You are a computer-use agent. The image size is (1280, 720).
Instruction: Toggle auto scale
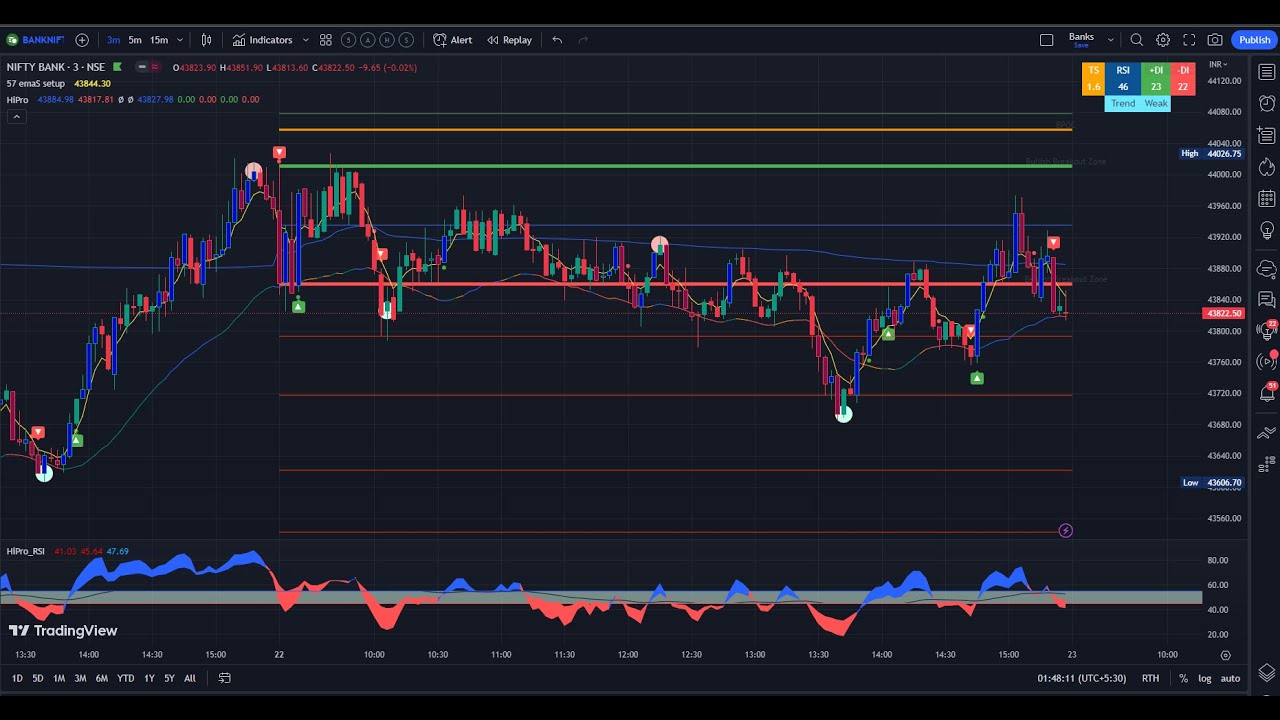coord(1230,678)
